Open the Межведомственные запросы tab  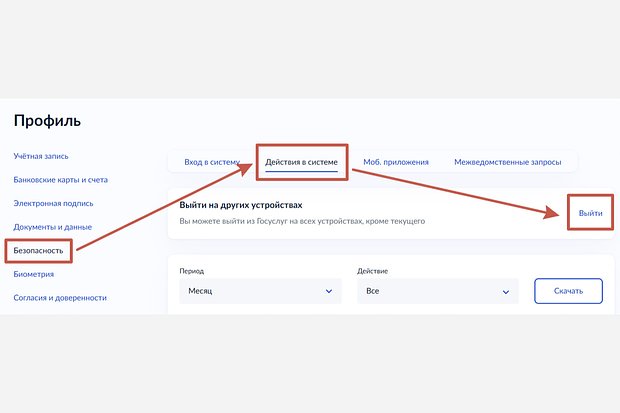[508, 162]
